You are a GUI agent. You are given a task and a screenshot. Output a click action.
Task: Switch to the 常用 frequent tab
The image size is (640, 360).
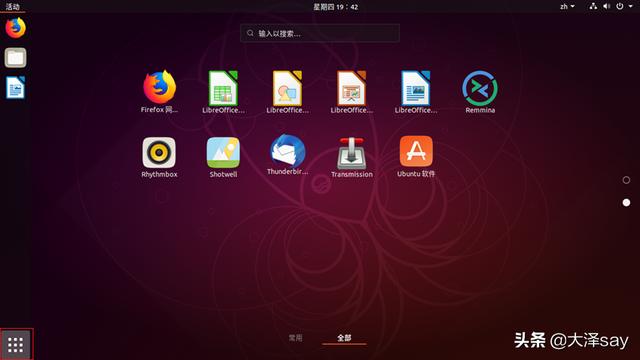[296, 338]
